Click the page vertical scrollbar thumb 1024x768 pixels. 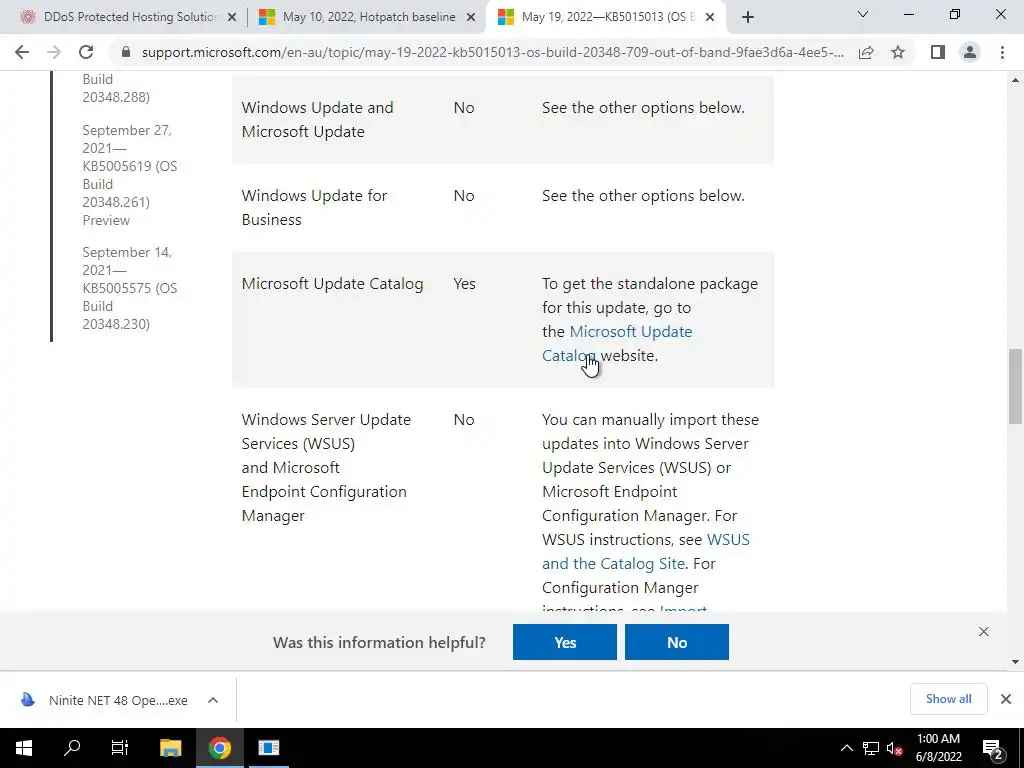pos(1015,387)
